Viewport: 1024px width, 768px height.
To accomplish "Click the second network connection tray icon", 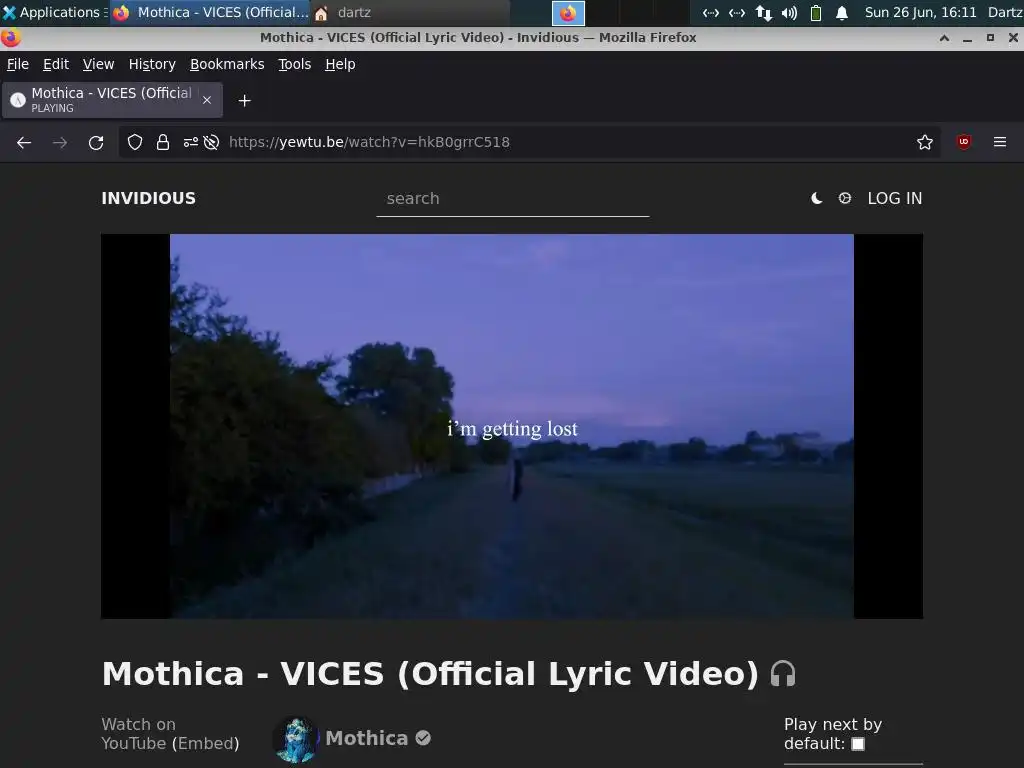I will coord(737,13).
